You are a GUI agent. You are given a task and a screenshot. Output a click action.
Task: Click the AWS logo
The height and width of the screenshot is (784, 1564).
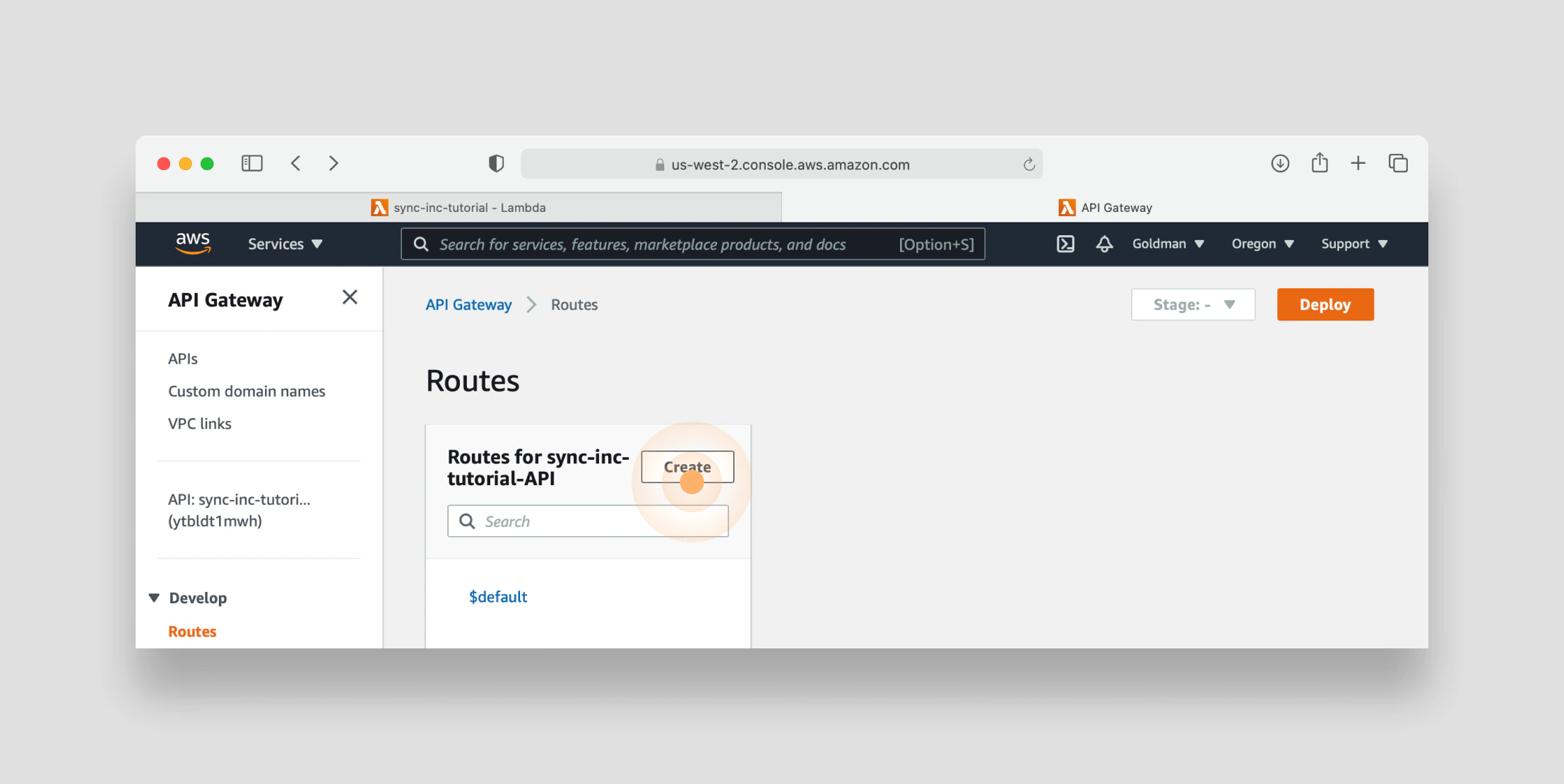point(193,243)
